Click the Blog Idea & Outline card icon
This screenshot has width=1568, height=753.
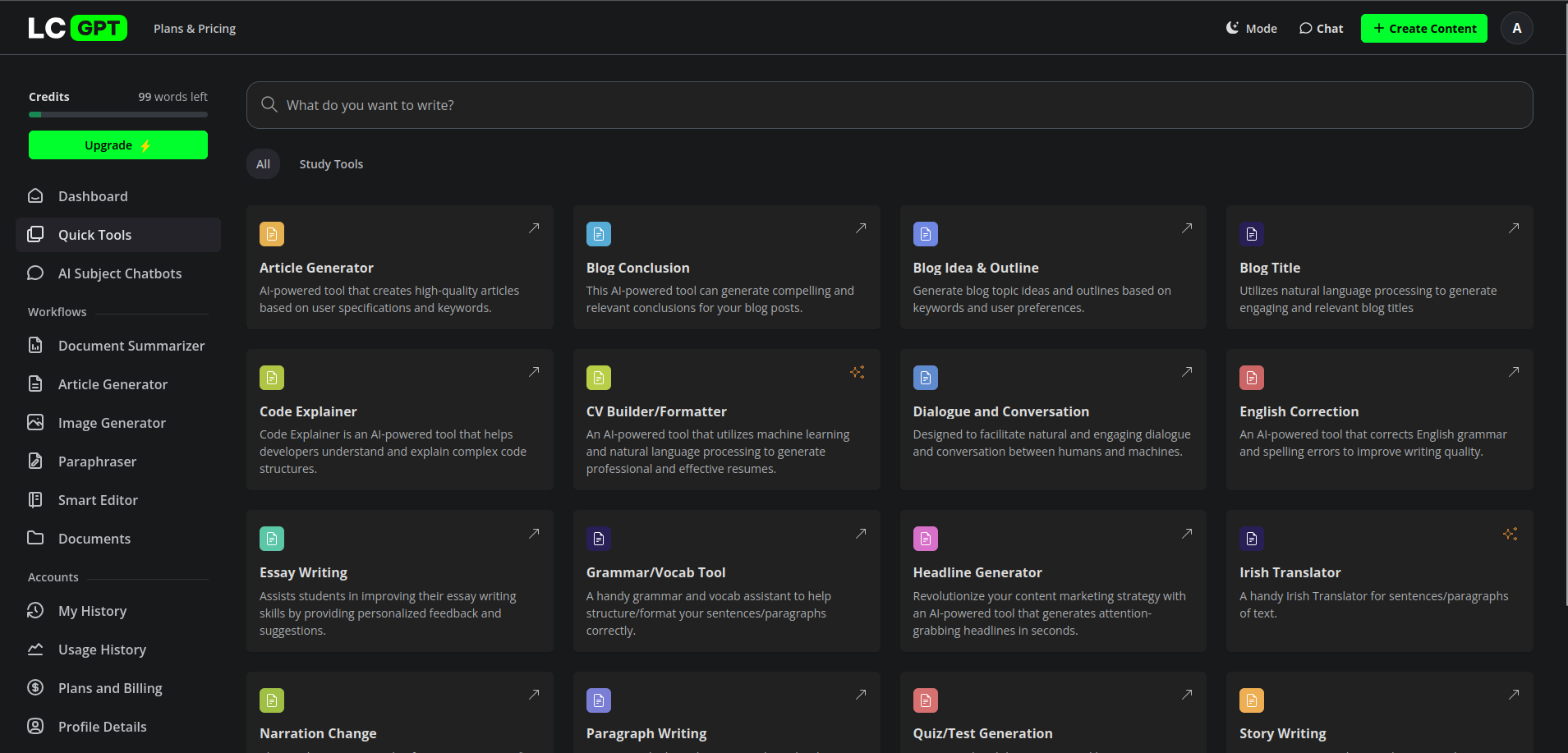926,234
